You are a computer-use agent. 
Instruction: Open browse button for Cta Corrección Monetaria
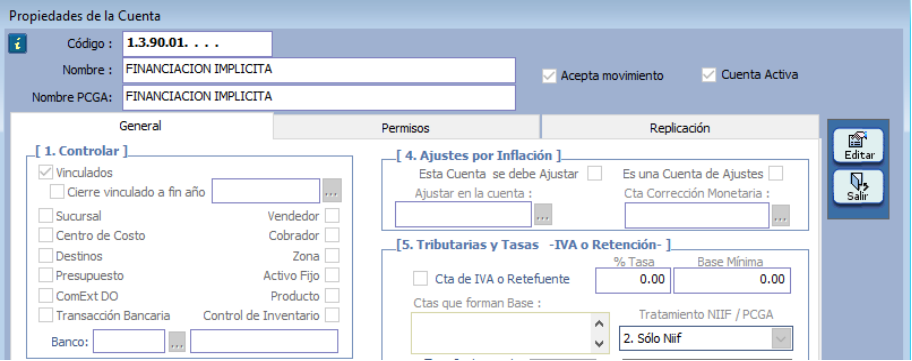click(781, 216)
